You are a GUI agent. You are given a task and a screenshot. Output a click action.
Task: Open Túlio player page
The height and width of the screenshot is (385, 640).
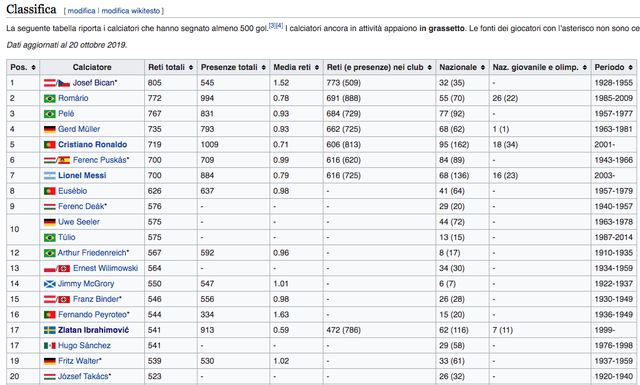pyautogui.click(x=67, y=238)
